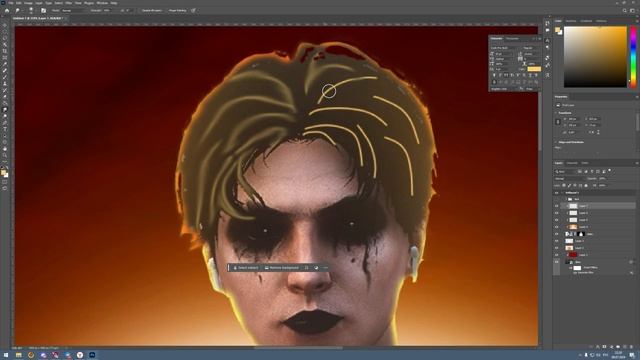The height and width of the screenshot is (360, 640).
Task: Lock all on the selected layer
Action: [x=586, y=185]
